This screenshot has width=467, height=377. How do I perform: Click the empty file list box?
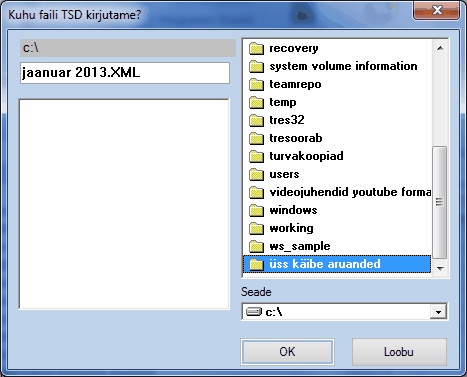coord(124,204)
